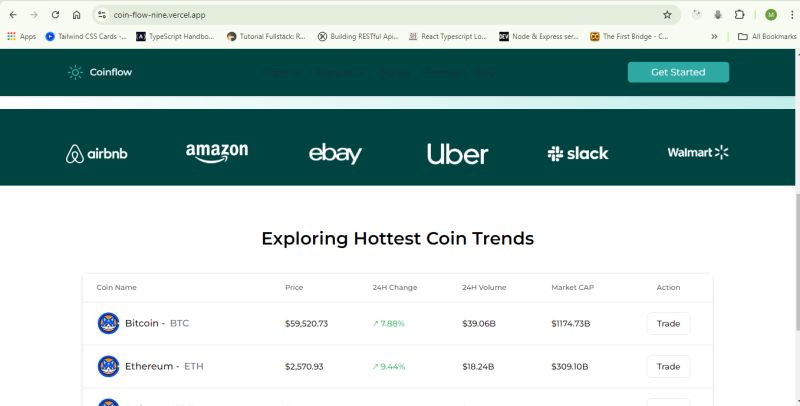Expand the hidden bookmarks overflow chevron
The image size is (800, 406).
coord(714,36)
